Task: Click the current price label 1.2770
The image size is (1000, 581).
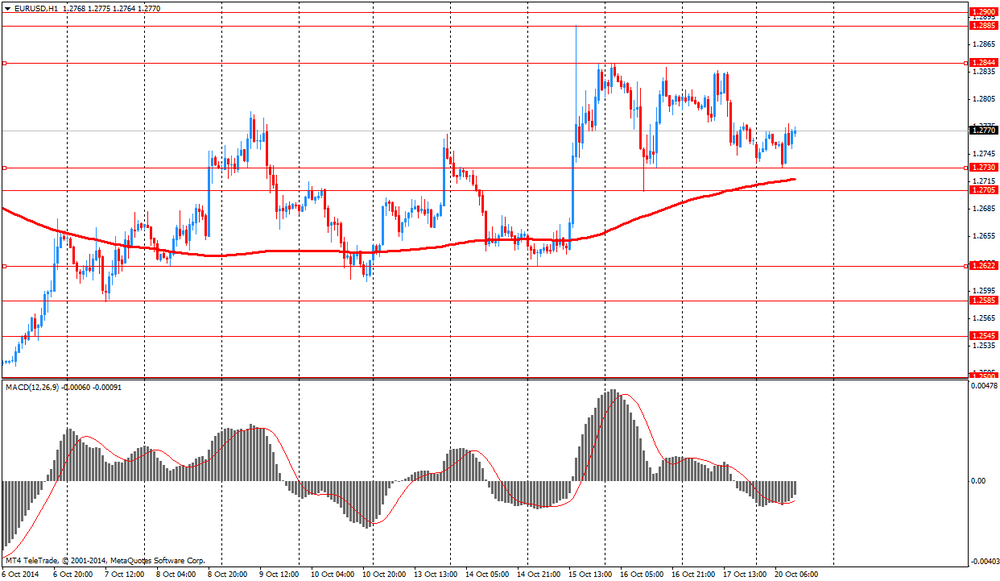Action: (x=983, y=130)
